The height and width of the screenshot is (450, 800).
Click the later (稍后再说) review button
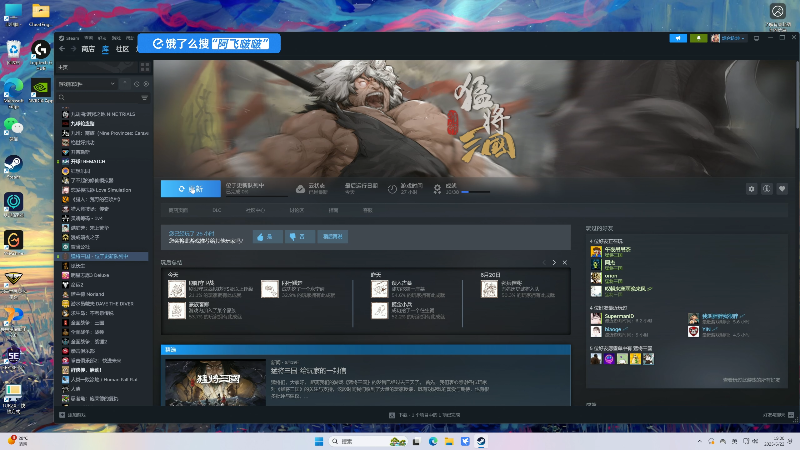point(333,237)
